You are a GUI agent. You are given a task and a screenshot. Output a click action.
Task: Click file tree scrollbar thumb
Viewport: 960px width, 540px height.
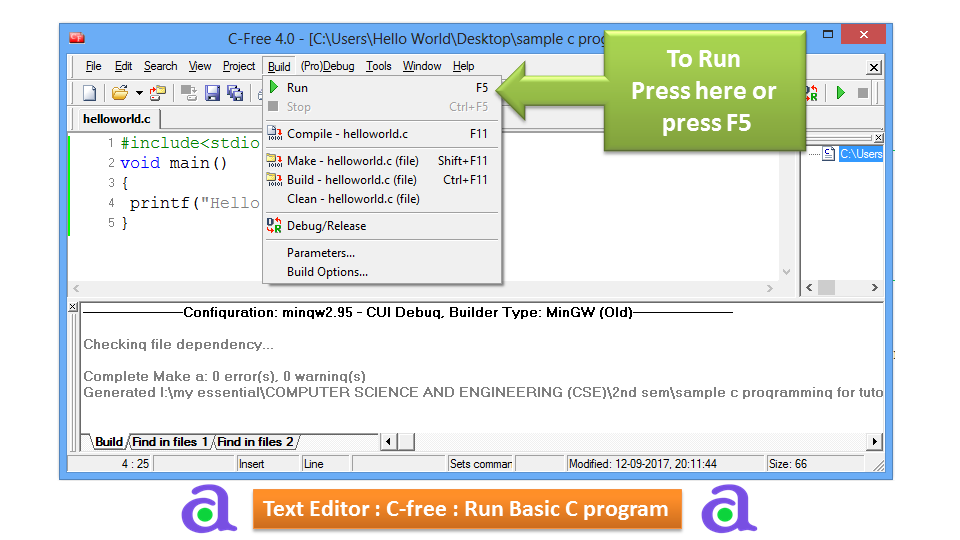[827, 287]
